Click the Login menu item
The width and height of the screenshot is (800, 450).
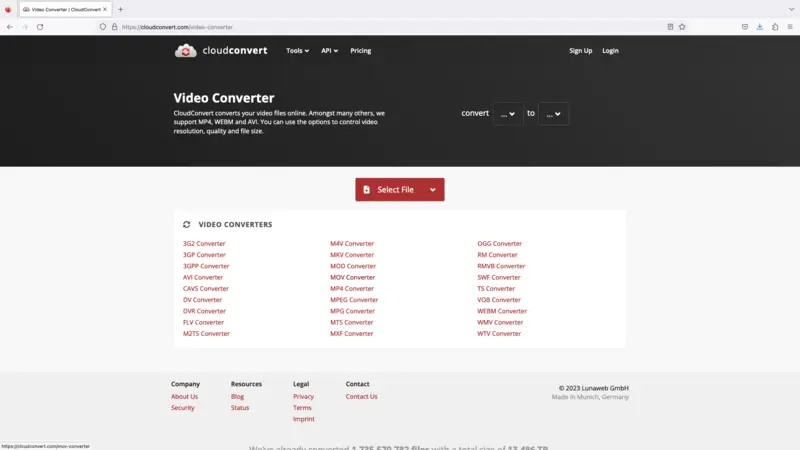point(610,51)
